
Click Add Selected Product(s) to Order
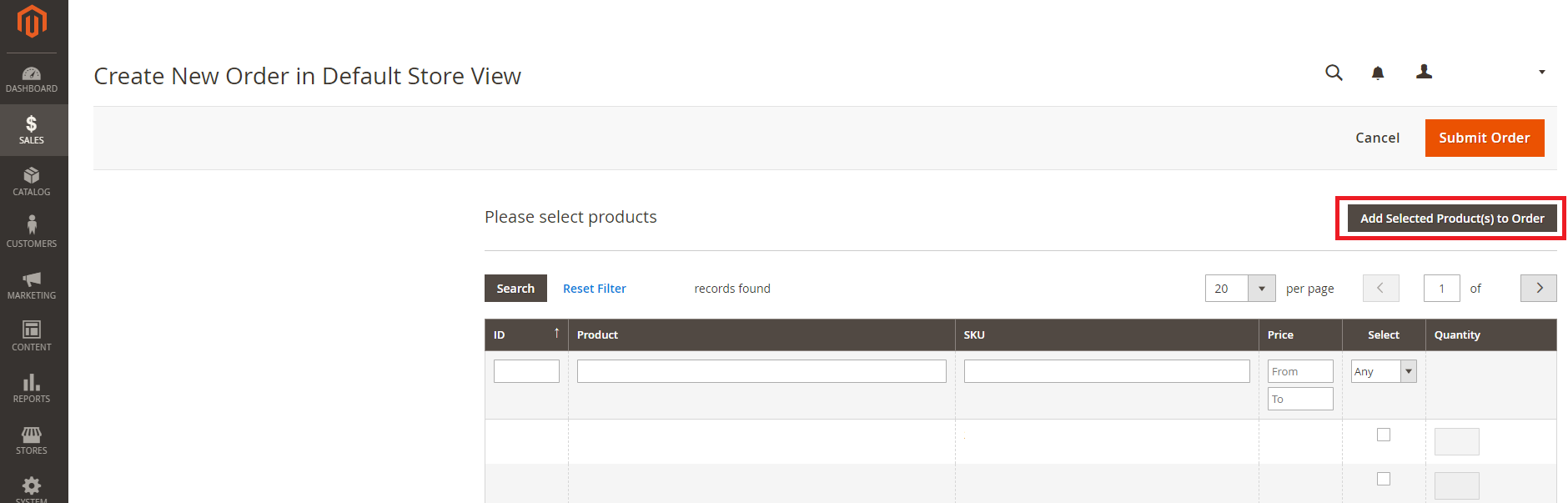tap(1451, 219)
